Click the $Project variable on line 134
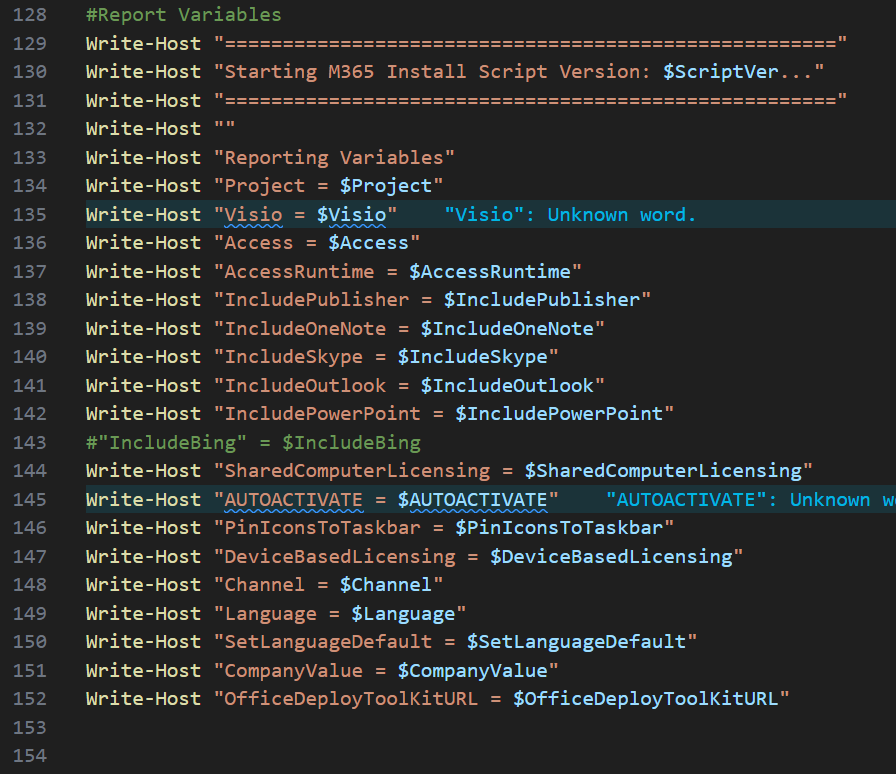 tap(386, 186)
